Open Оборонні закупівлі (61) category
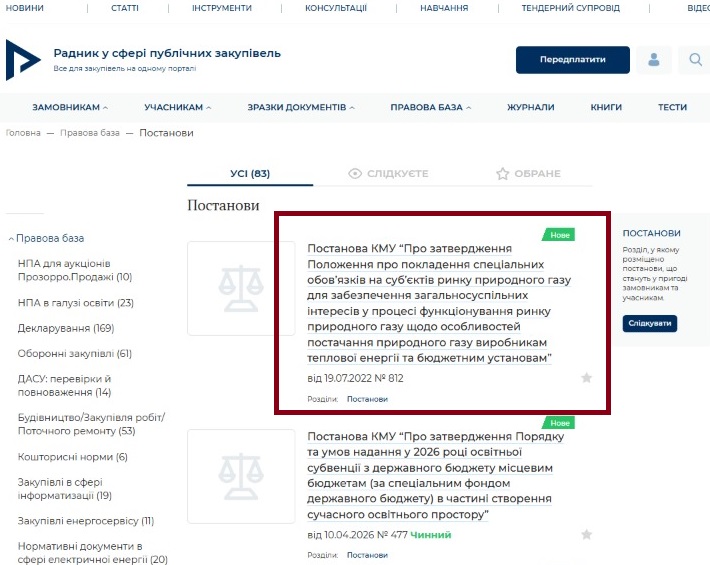 75,353
